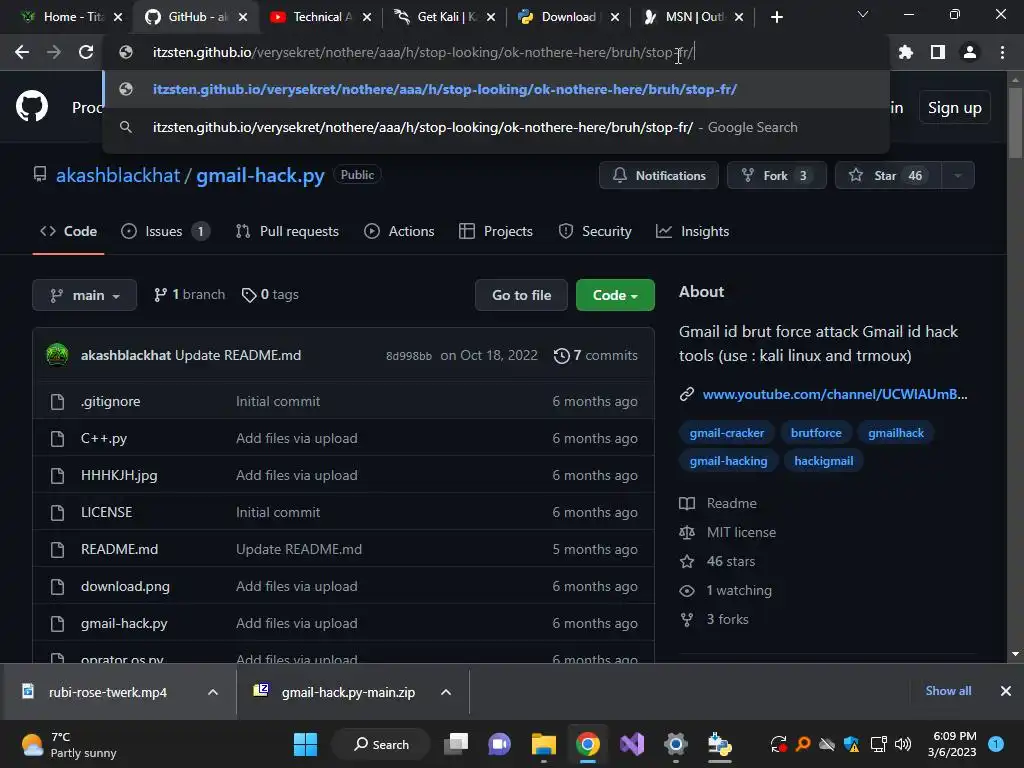This screenshot has height=768, width=1024.
Task: Open the green Code dropdown button
Action: coord(615,295)
